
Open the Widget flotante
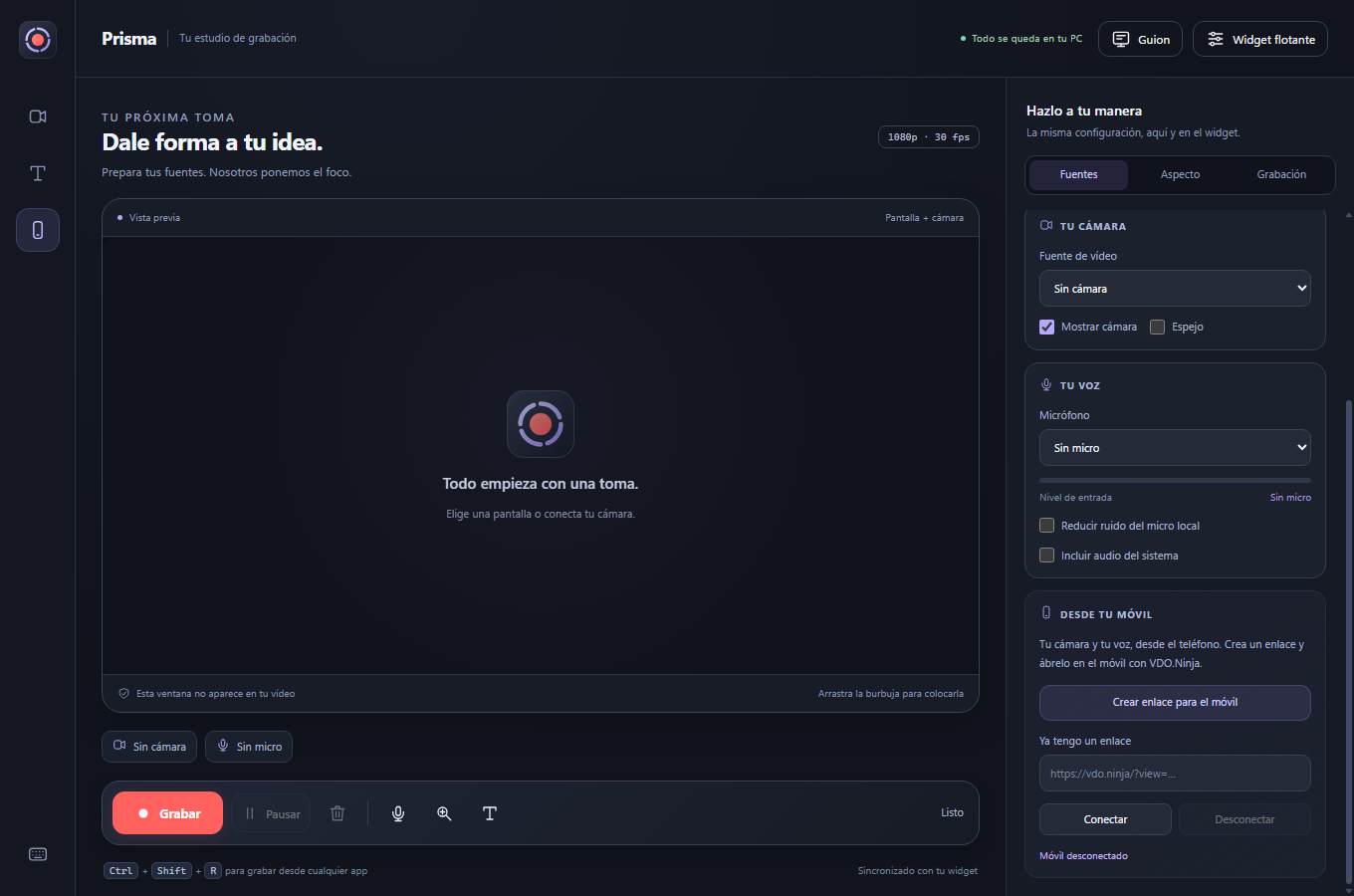(1260, 39)
